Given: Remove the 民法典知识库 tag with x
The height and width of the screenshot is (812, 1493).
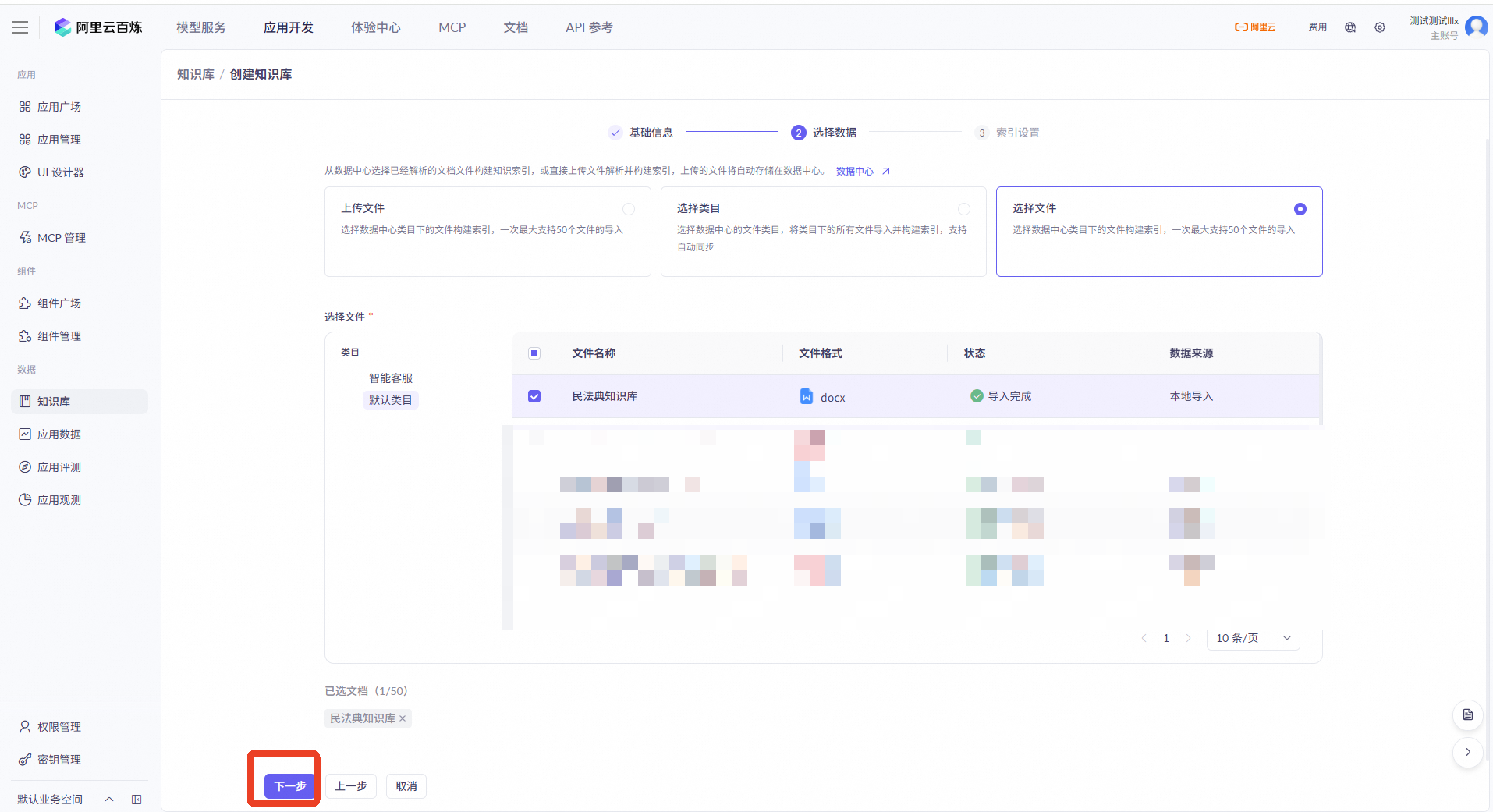Looking at the screenshot, I should [x=403, y=718].
